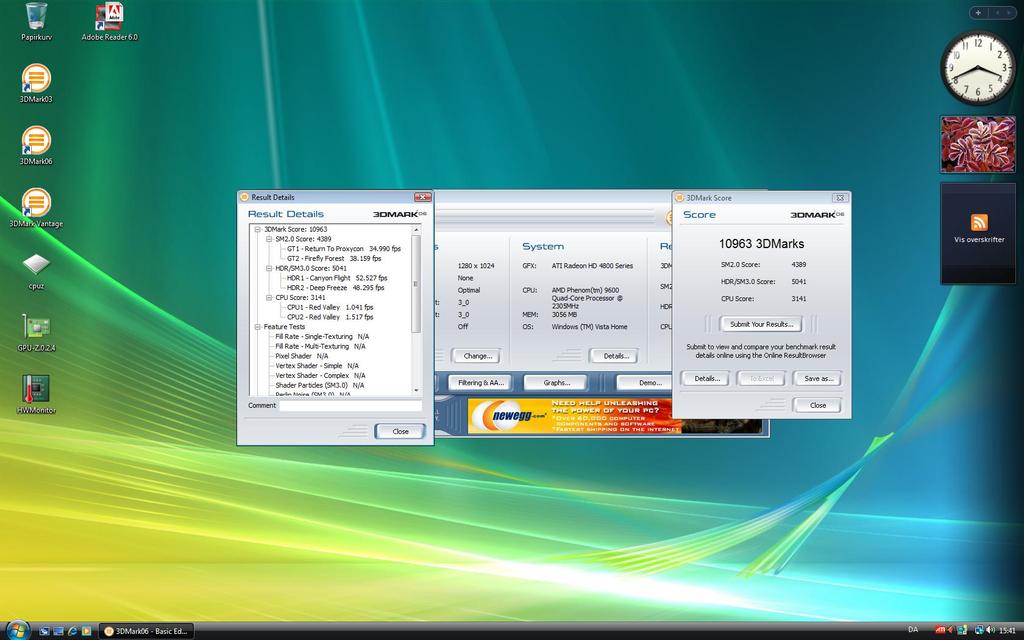Select the cpuz desktop icon
The image size is (1024, 640).
pos(37,270)
